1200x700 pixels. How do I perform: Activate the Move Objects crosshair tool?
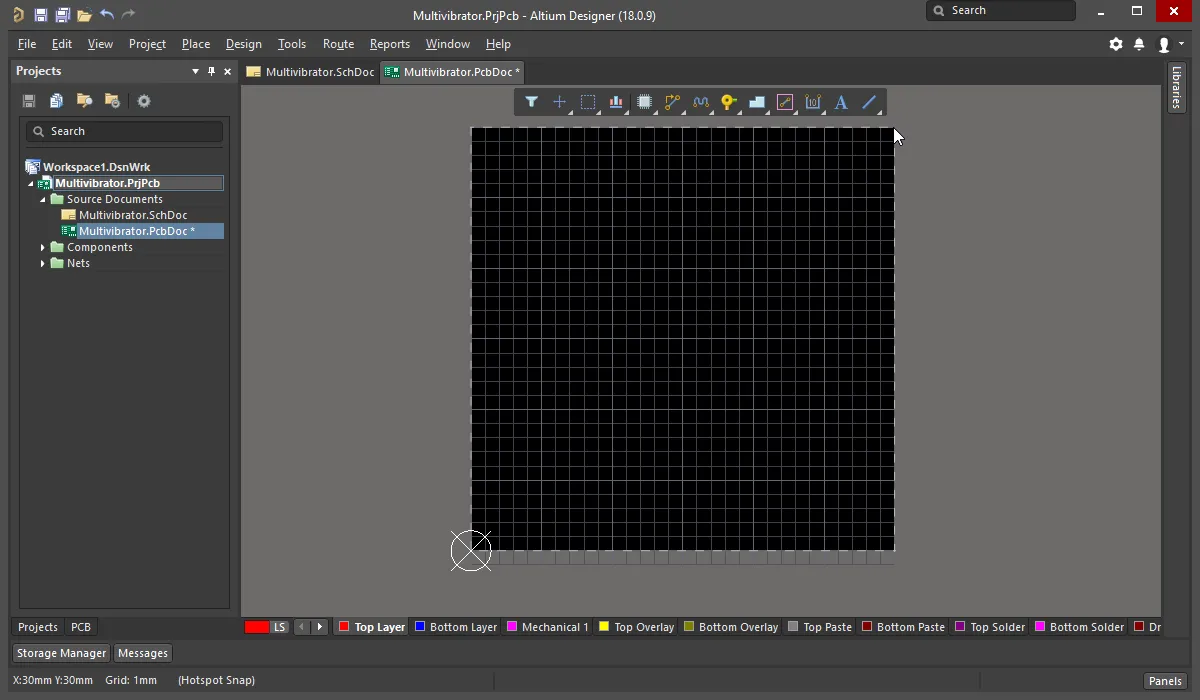559,102
